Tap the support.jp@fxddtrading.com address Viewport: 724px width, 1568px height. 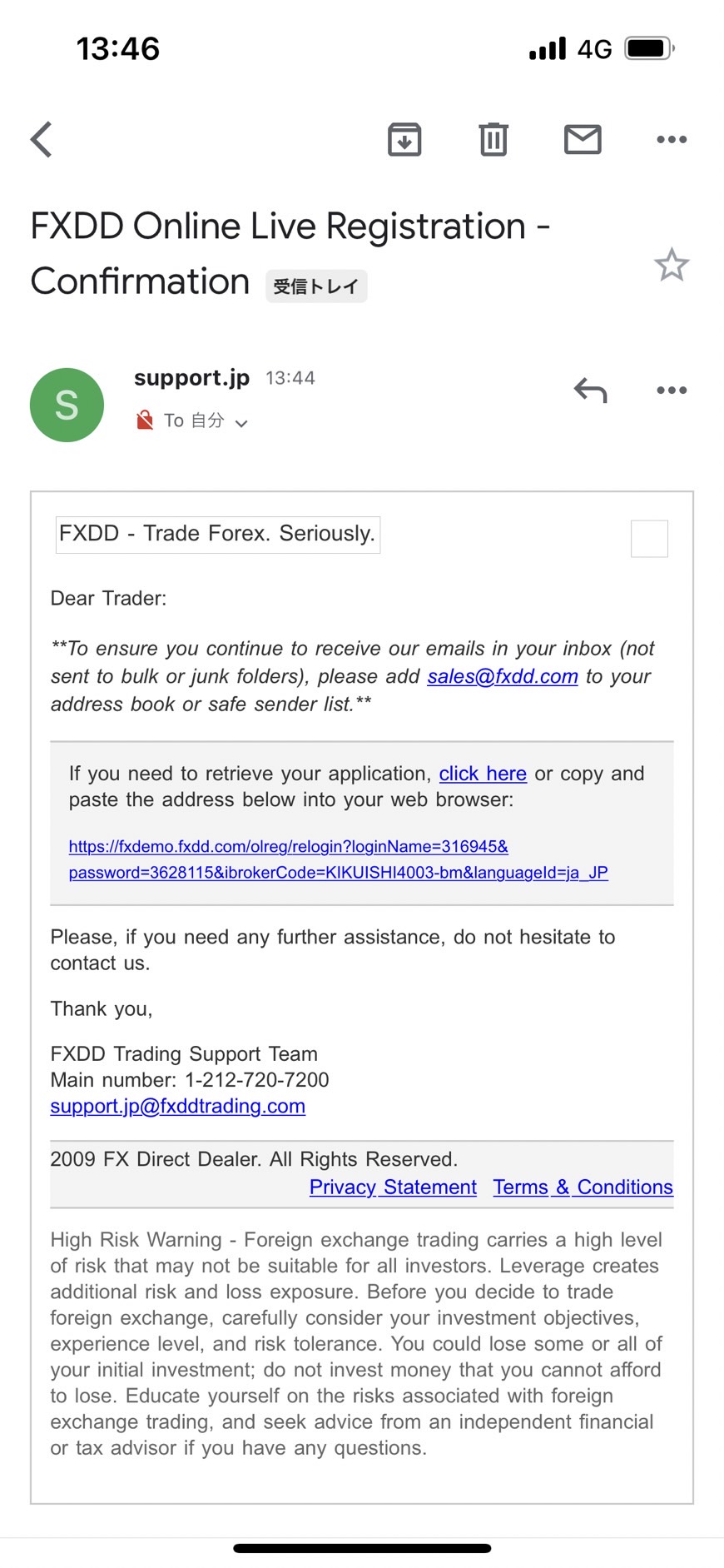point(178,1106)
